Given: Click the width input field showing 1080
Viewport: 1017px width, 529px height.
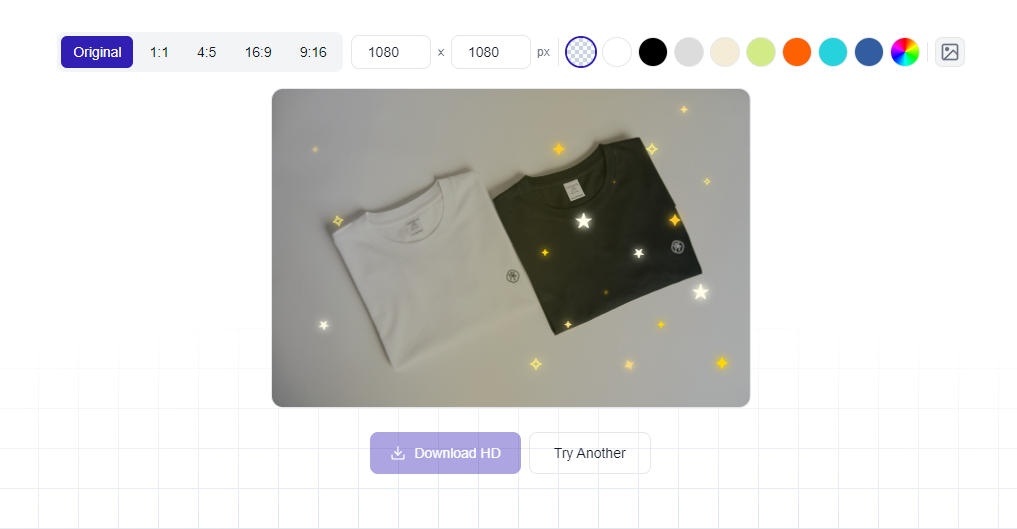Looking at the screenshot, I should tap(390, 52).
